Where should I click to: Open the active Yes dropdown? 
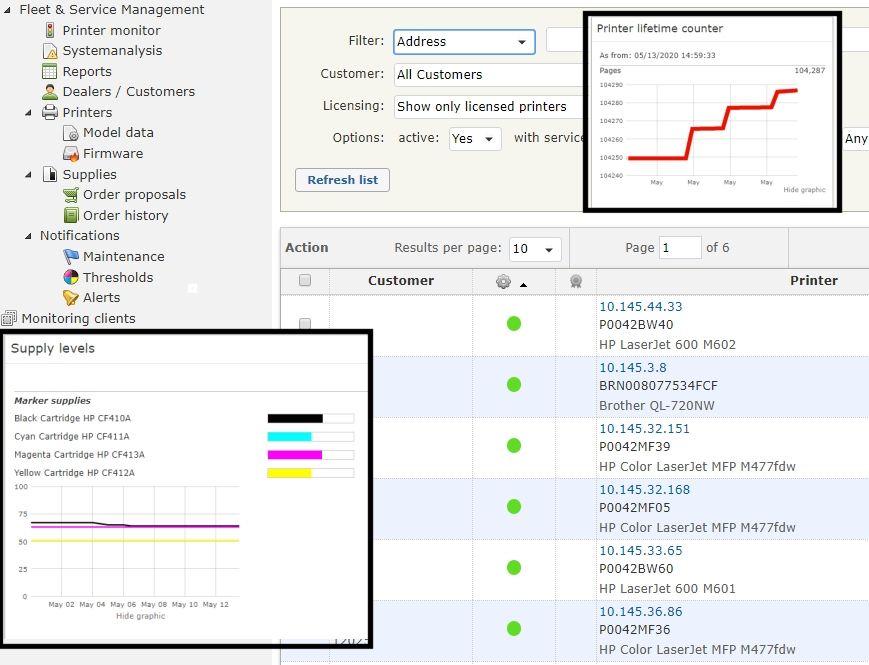coord(474,139)
